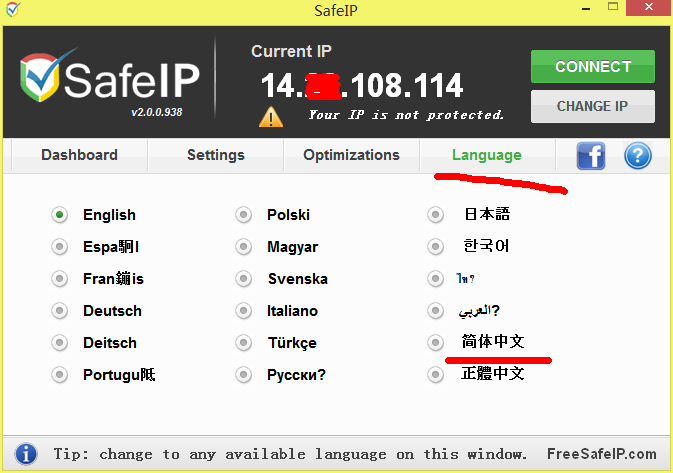Open the blue help question mark icon
The width and height of the screenshot is (673, 473).
[x=637, y=155]
